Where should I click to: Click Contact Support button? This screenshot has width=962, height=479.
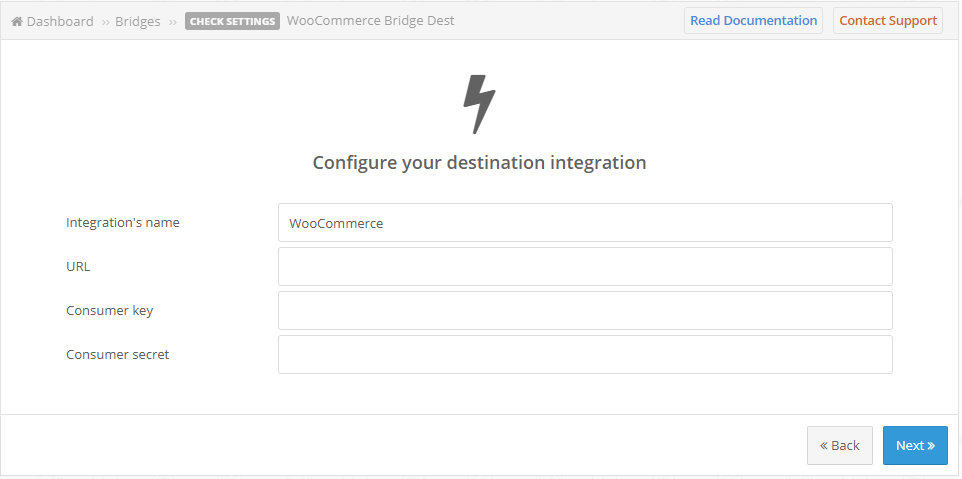888,21
